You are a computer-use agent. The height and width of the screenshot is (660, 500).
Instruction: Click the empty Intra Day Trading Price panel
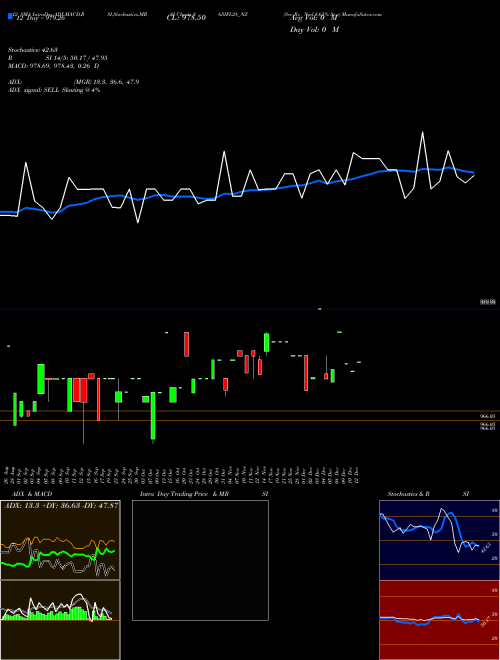[x=200, y=560]
